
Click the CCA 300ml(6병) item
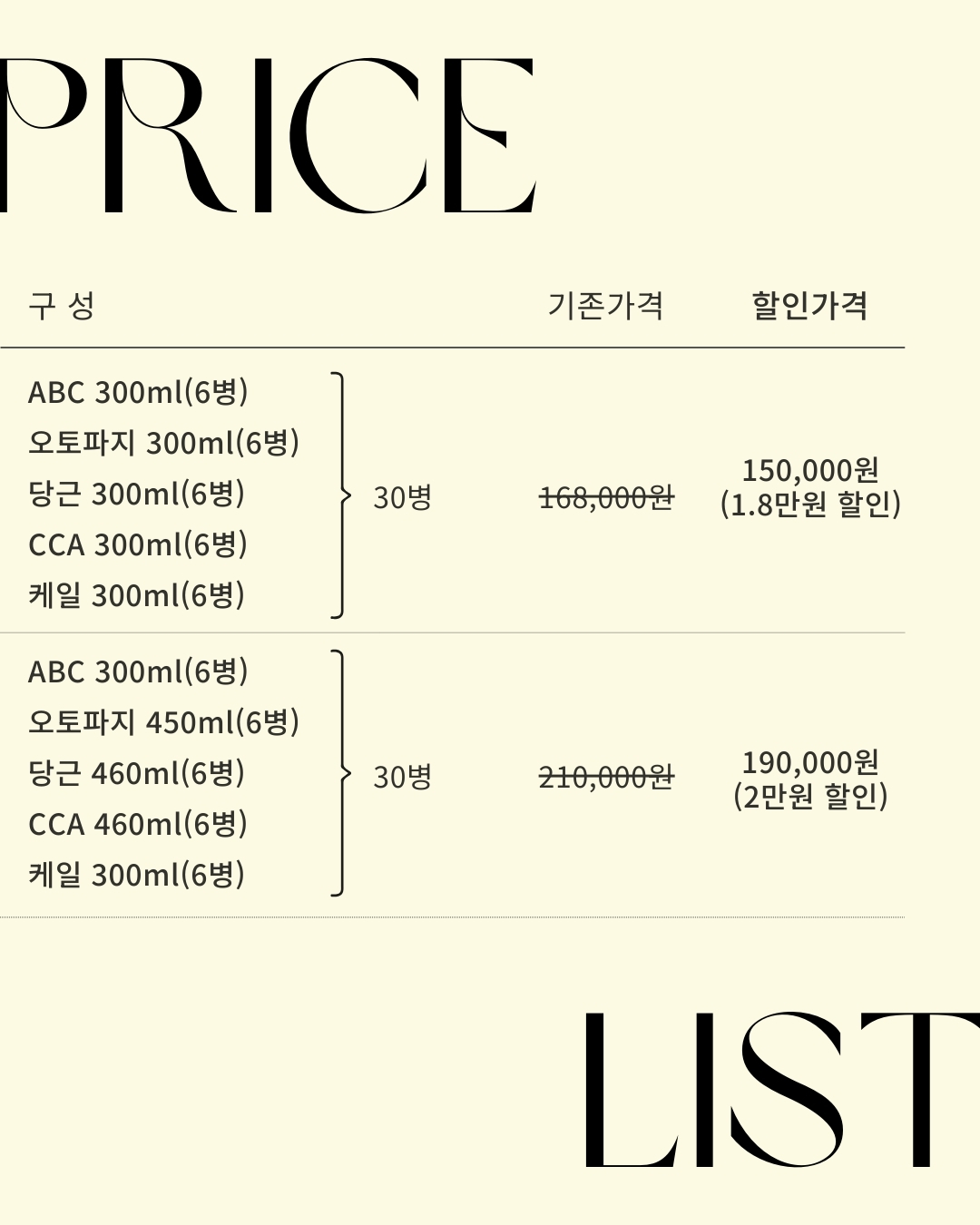[138, 544]
